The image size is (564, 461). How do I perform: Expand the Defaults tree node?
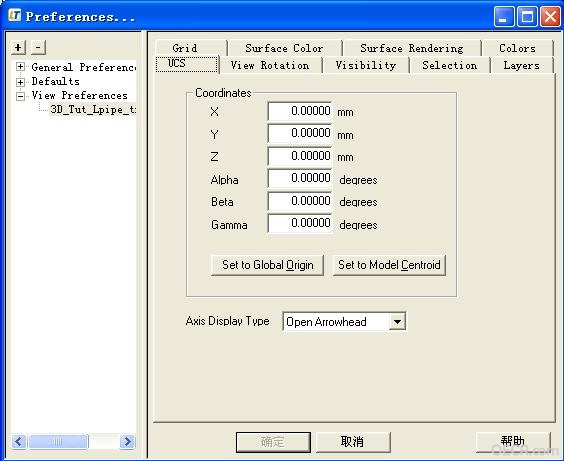click(x=21, y=82)
